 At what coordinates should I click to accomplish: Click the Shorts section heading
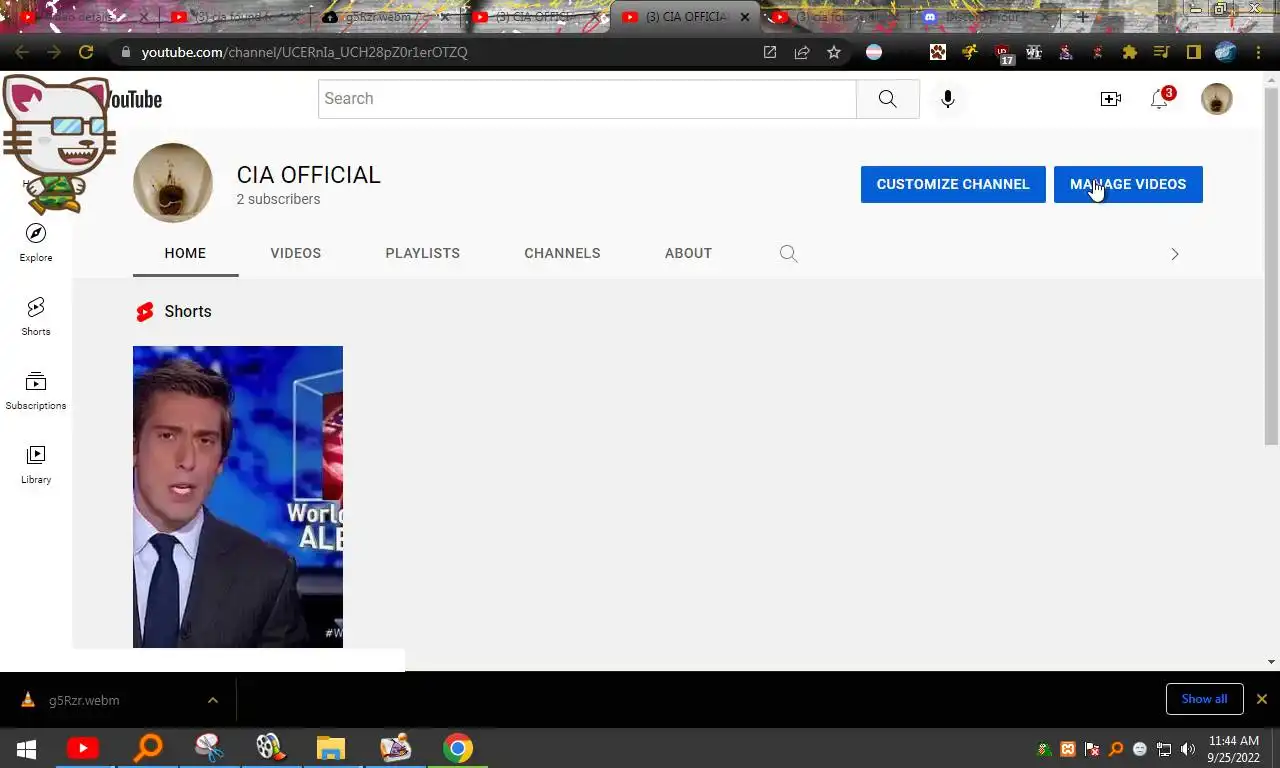pos(188,311)
